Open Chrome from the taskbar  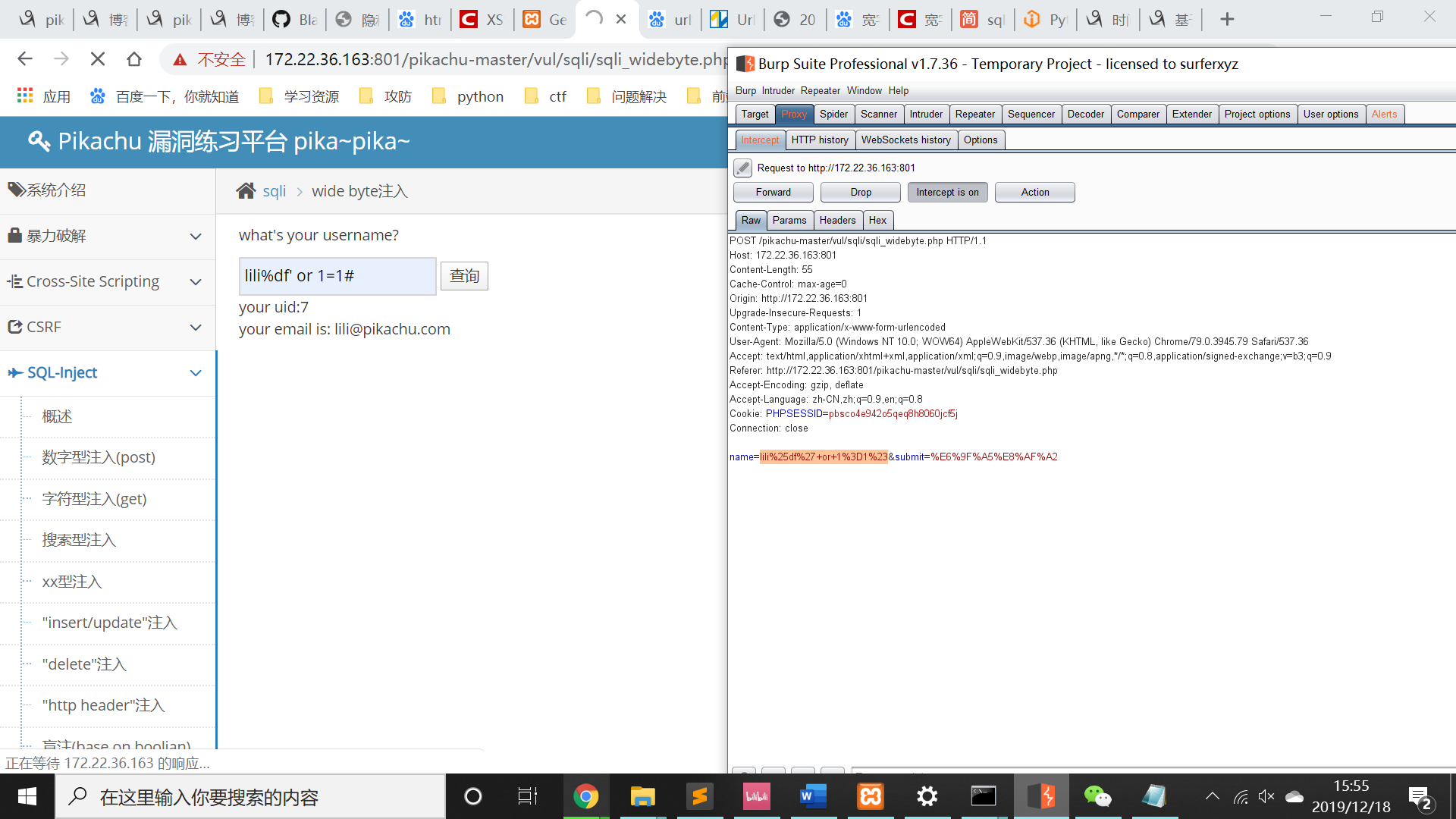(x=585, y=796)
